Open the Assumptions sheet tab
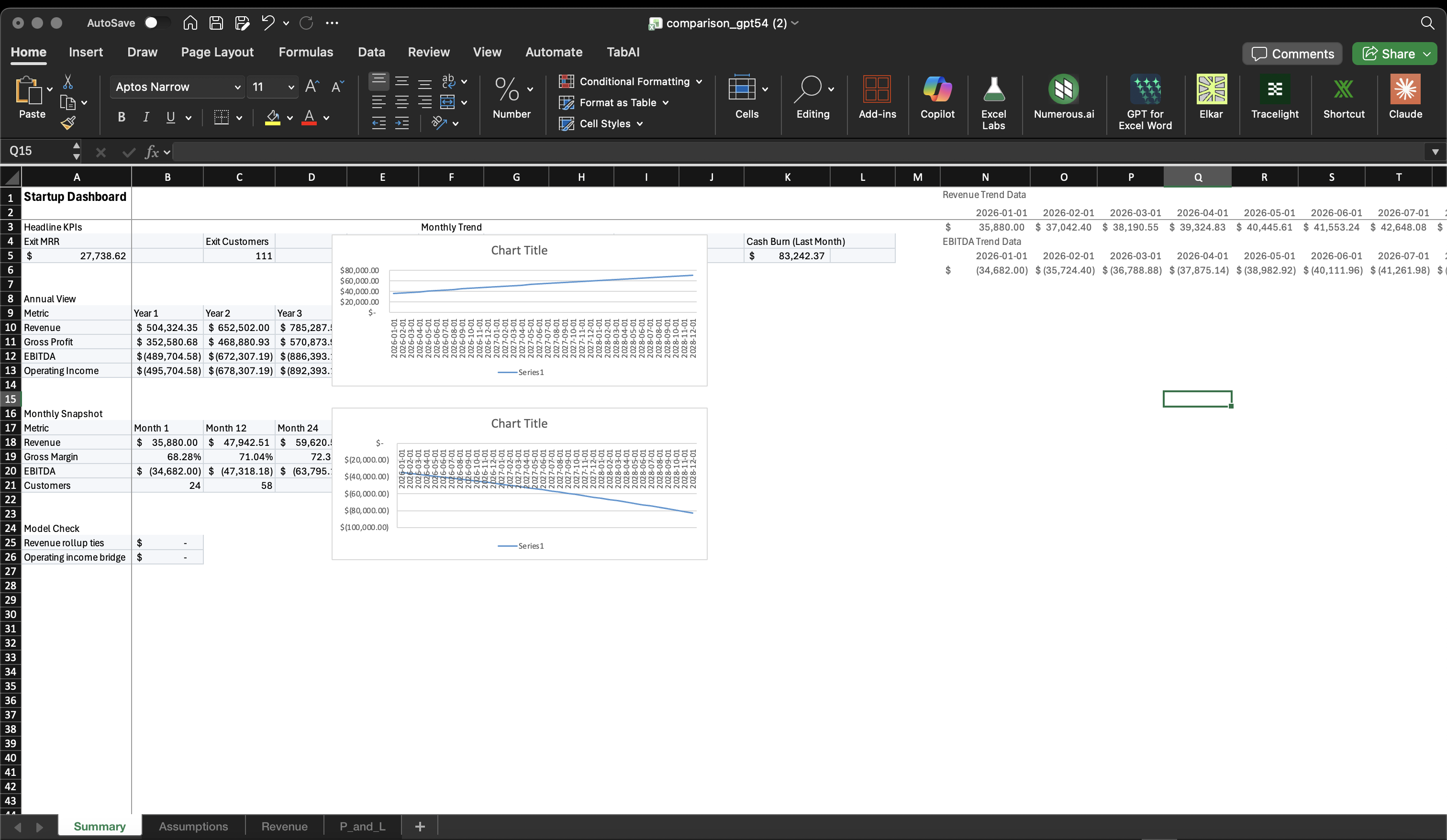1447x840 pixels. click(x=193, y=826)
